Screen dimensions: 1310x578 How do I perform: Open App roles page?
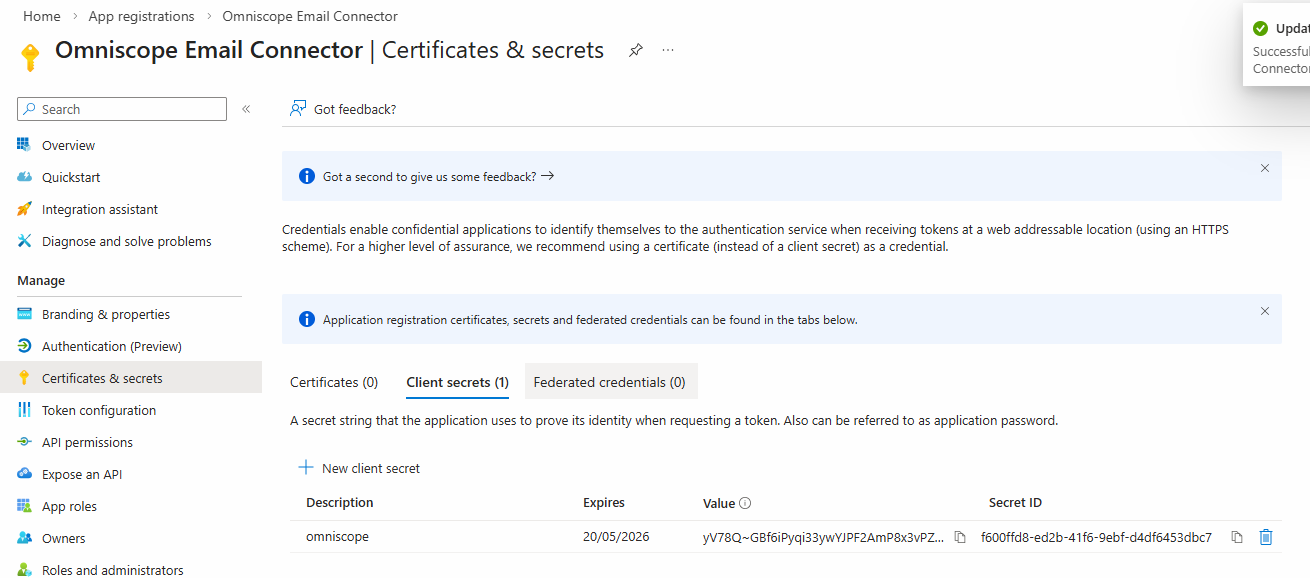[69, 506]
